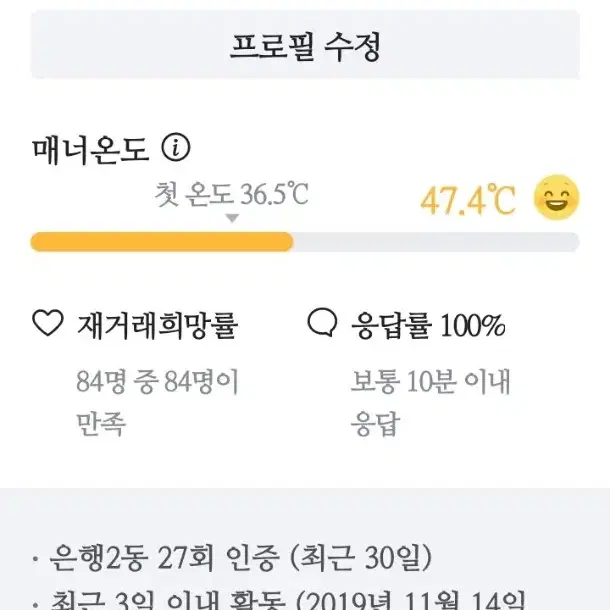The height and width of the screenshot is (610, 610).
Task: Click the 100% figure in the 응답률 heading
Action: tap(473, 326)
